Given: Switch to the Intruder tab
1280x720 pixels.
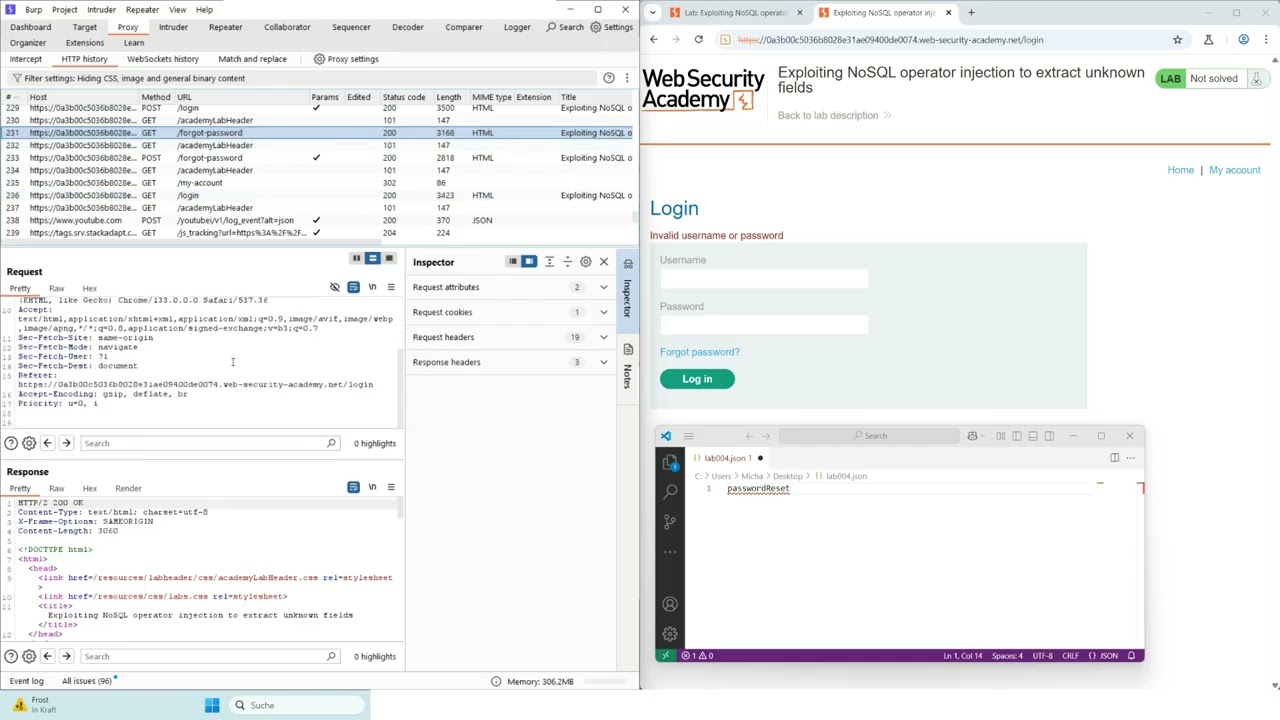Looking at the screenshot, I should [x=173, y=27].
